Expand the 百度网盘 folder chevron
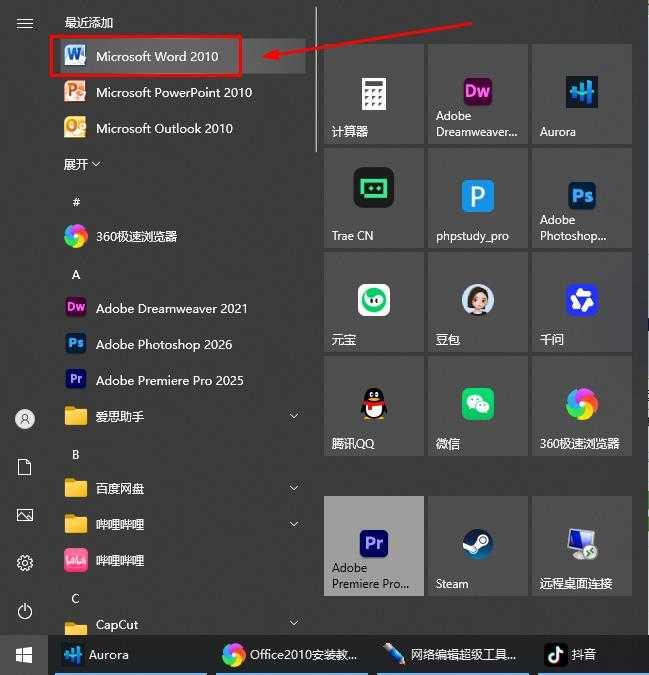This screenshot has width=649, height=675. click(x=294, y=488)
